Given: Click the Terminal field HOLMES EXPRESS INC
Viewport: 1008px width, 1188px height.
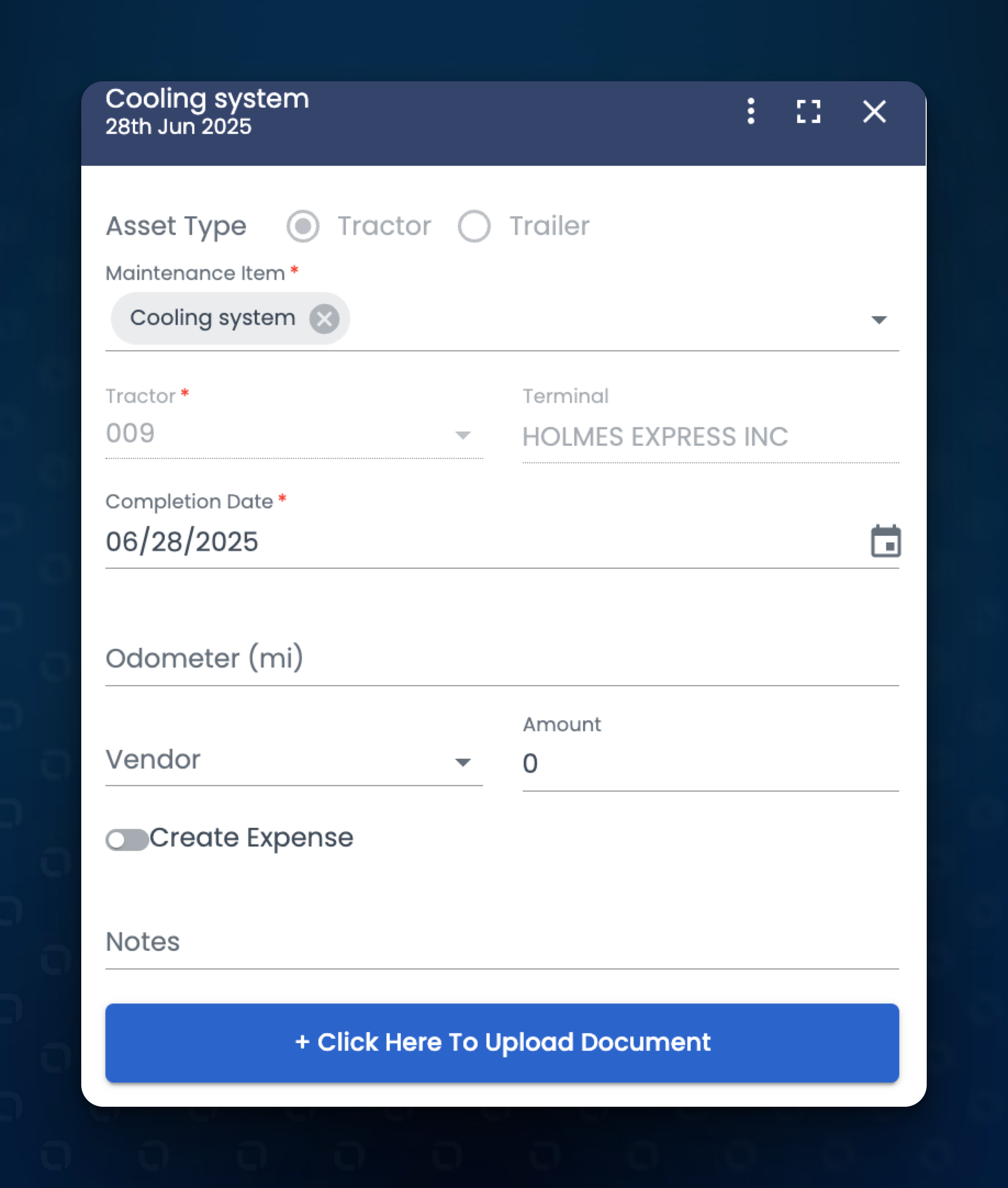Looking at the screenshot, I should click(710, 437).
